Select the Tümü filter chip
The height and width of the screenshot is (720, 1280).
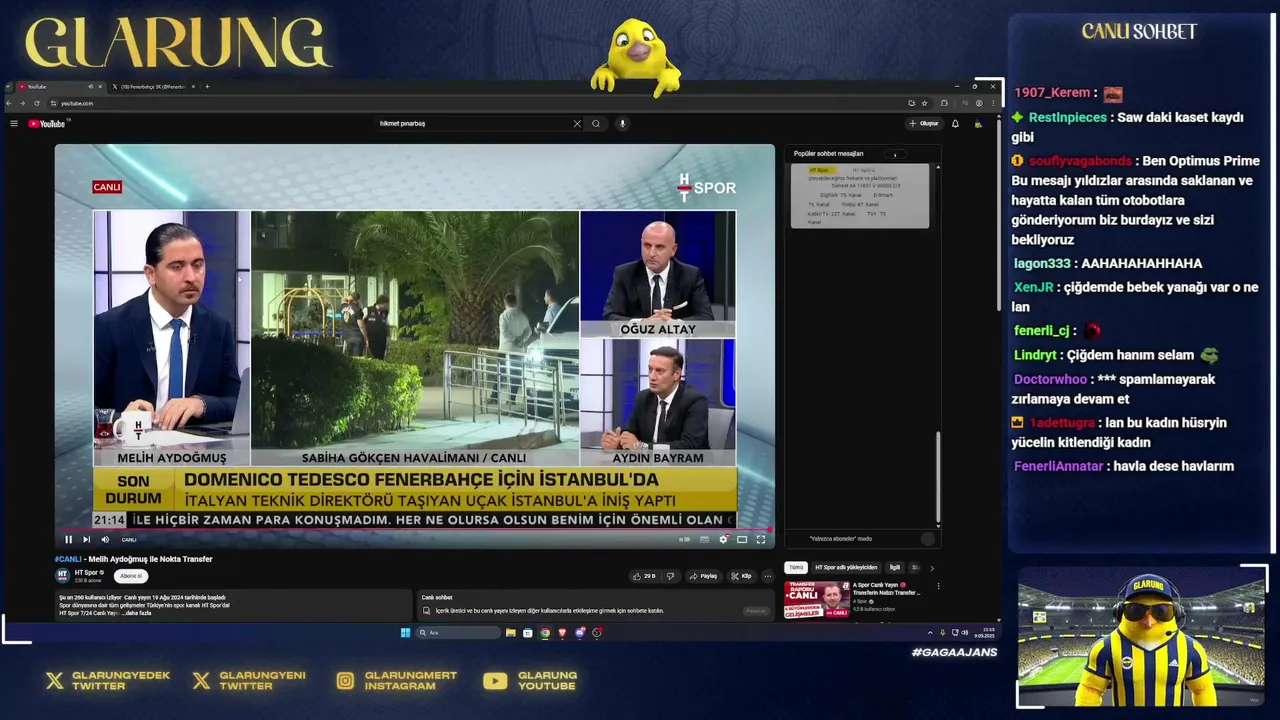pos(796,567)
